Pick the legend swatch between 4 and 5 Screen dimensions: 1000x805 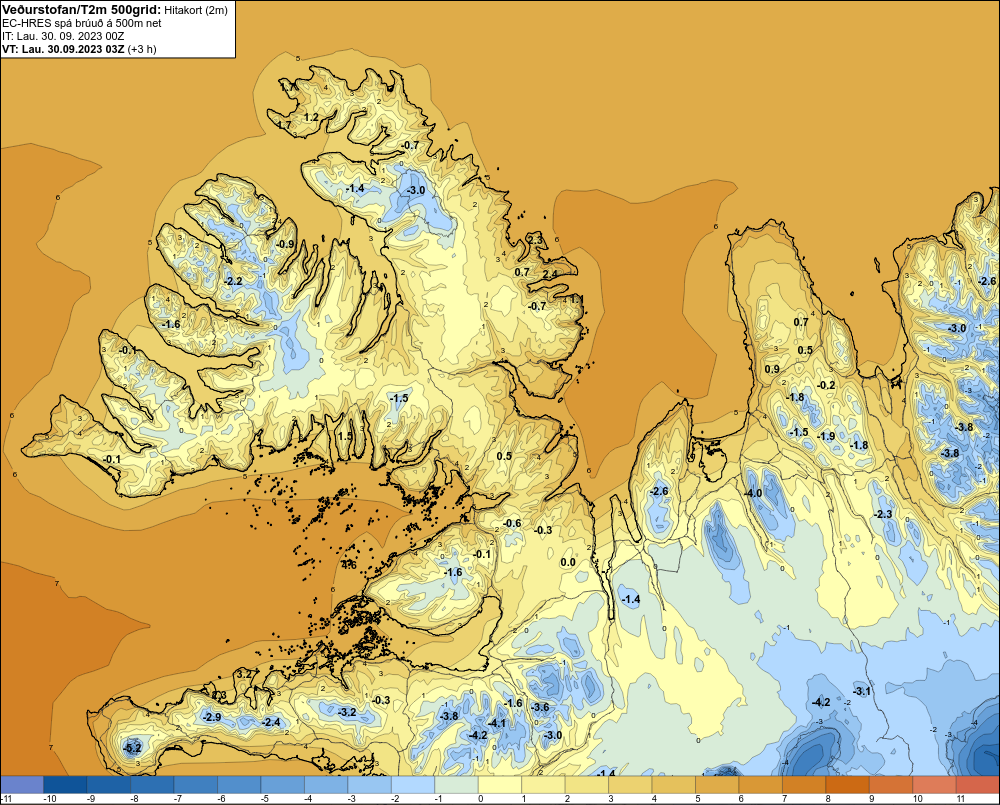point(673,785)
